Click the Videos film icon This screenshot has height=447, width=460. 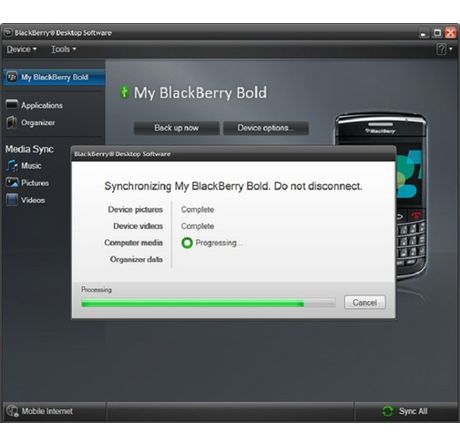(x=12, y=200)
